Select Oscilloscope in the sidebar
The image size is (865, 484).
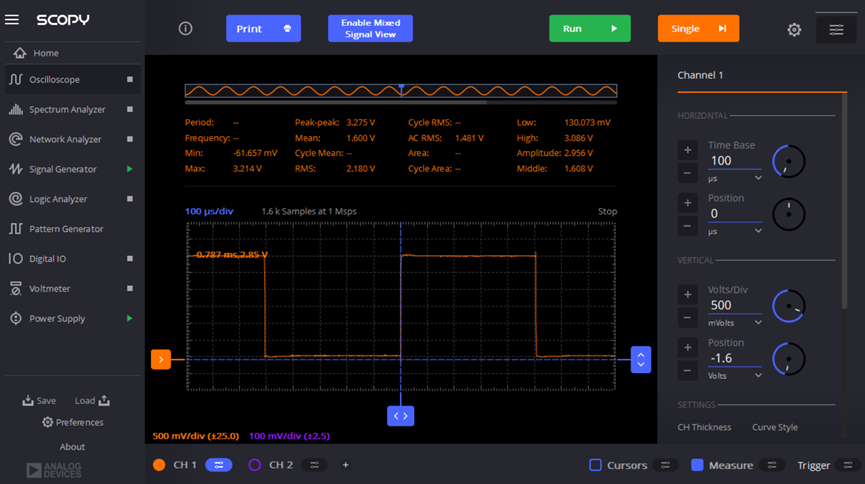point(72,79)
